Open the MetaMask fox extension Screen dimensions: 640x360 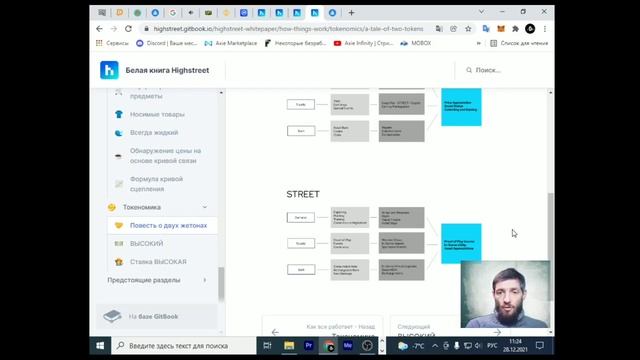[501, 29]
